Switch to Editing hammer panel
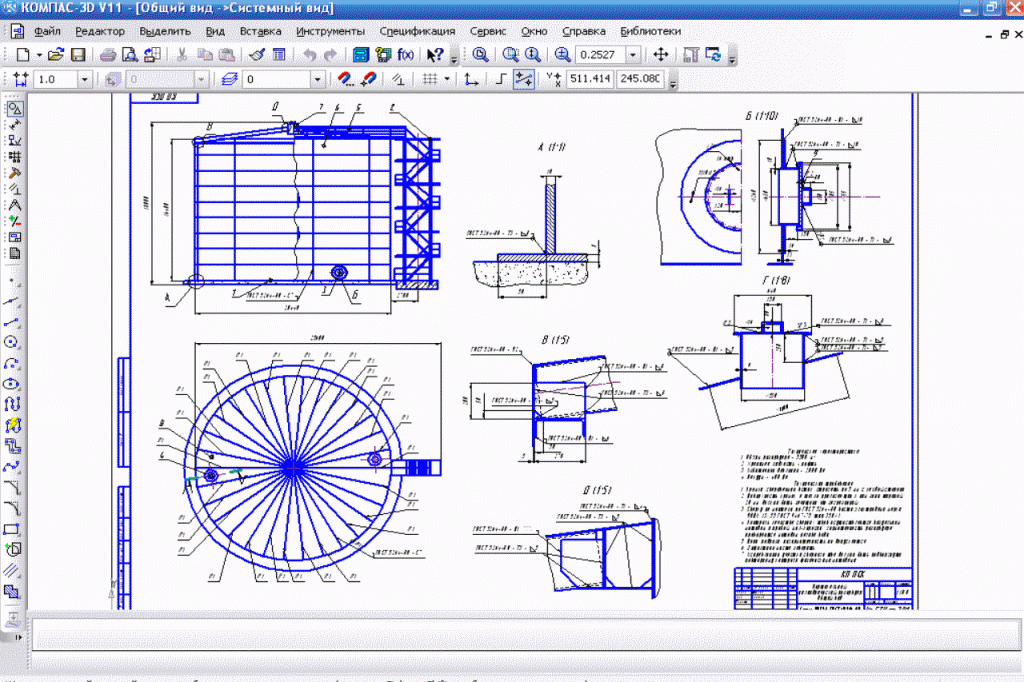Viewport: 1024px width, 682px height. [x=14, y=173]
